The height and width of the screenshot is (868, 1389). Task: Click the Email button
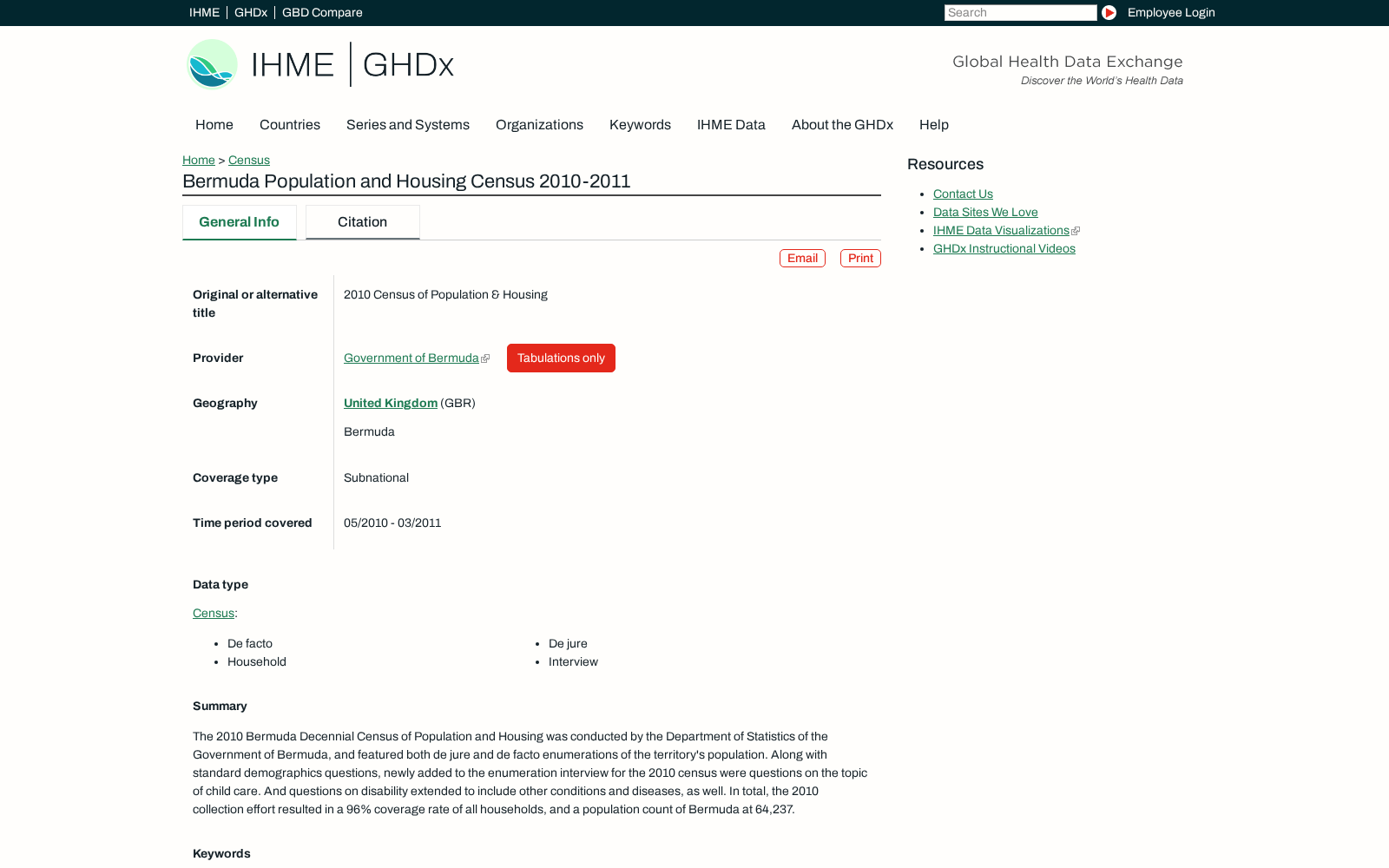(802, 259)
